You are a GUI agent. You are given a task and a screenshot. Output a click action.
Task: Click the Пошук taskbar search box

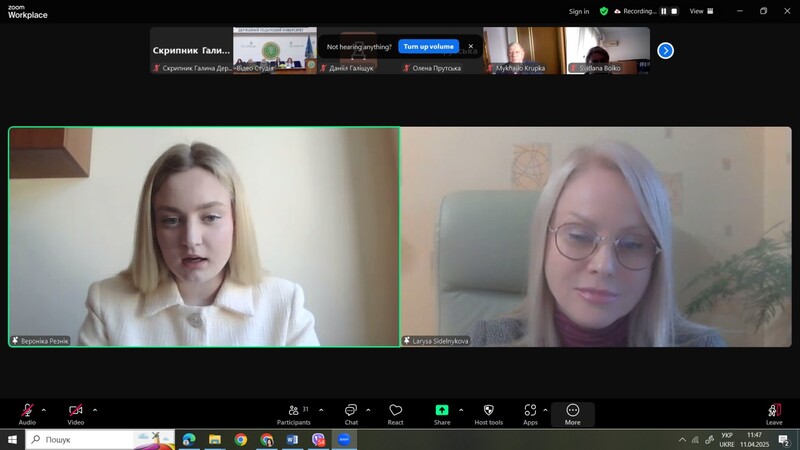[x=100, y=439]
